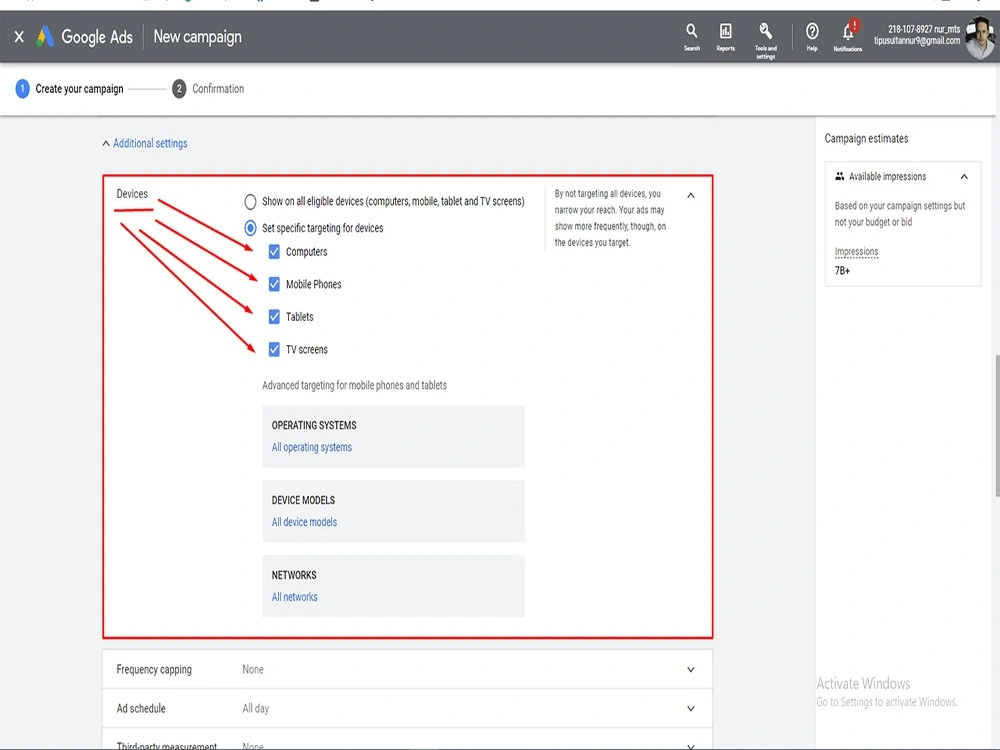1000x750 pixels.
Task: Select step 1 Create your campaign
Action: coord(70,89)
